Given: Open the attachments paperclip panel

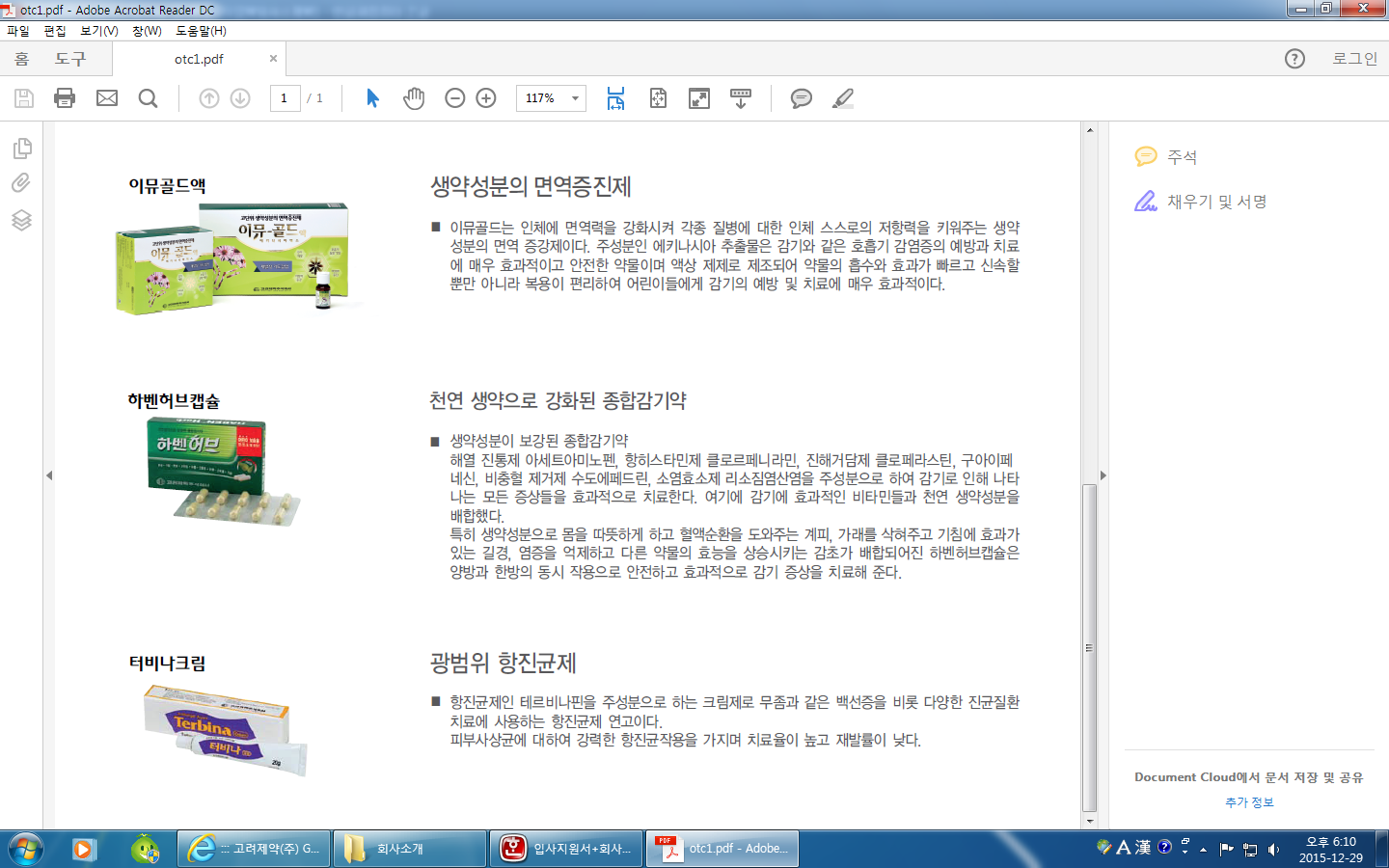Looking at the screenshot, I should pos(21,183).
